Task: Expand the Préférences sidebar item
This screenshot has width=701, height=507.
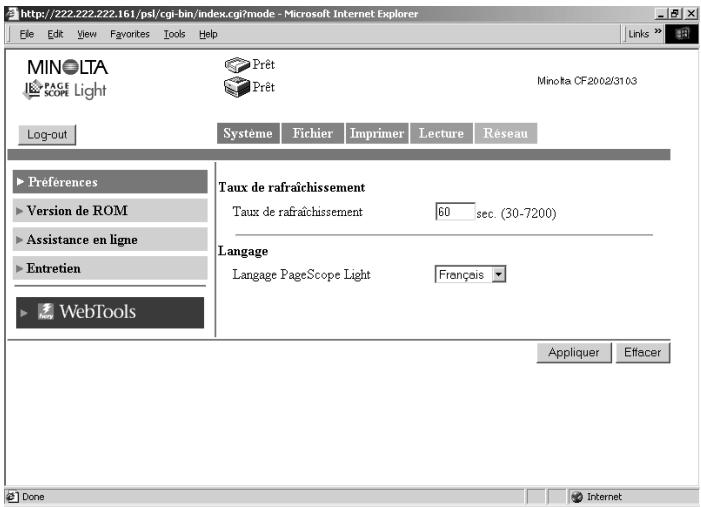Action: tap(110, 182)
